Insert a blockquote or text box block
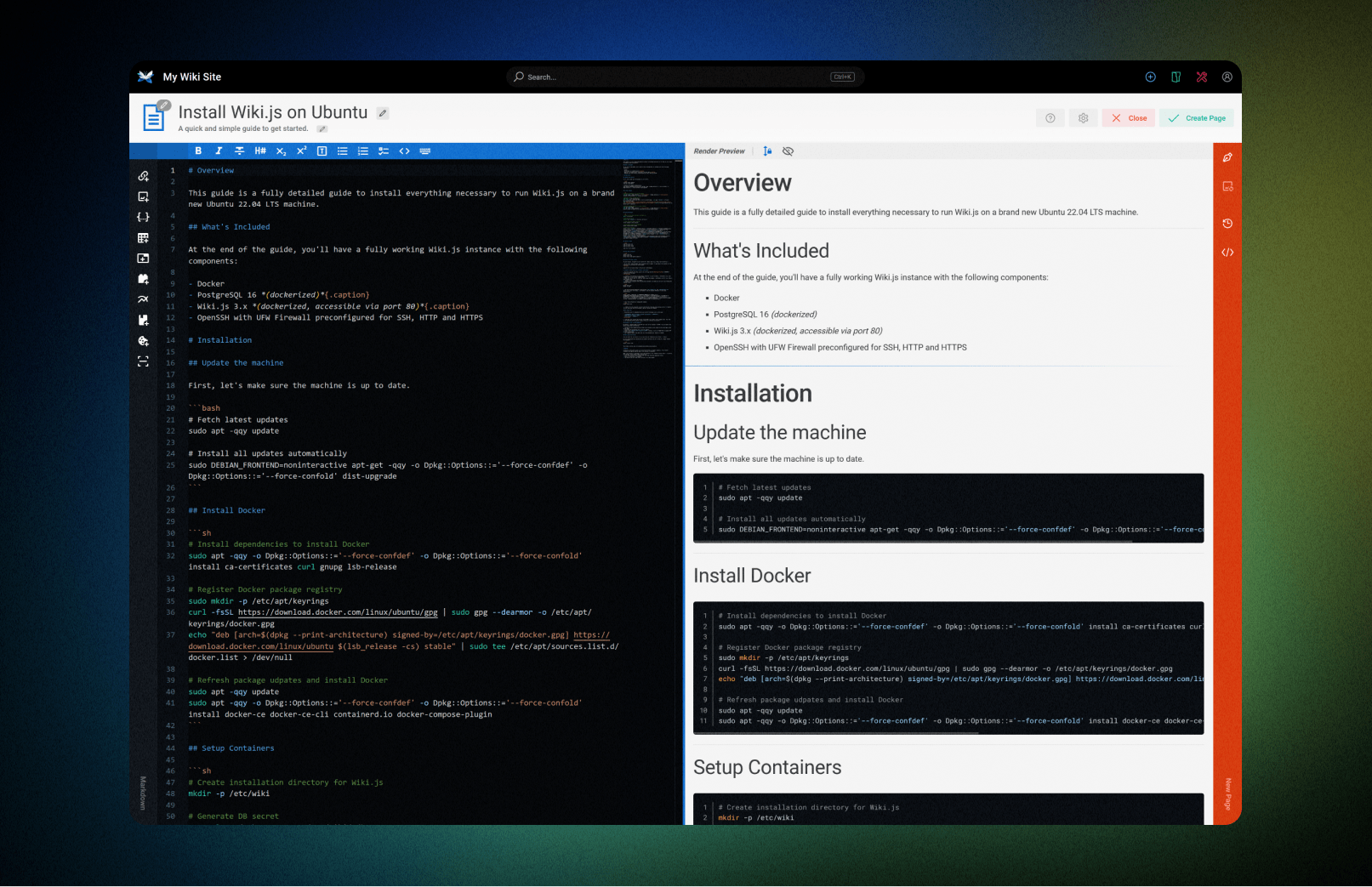1372x887 pixels. [322, 151]
